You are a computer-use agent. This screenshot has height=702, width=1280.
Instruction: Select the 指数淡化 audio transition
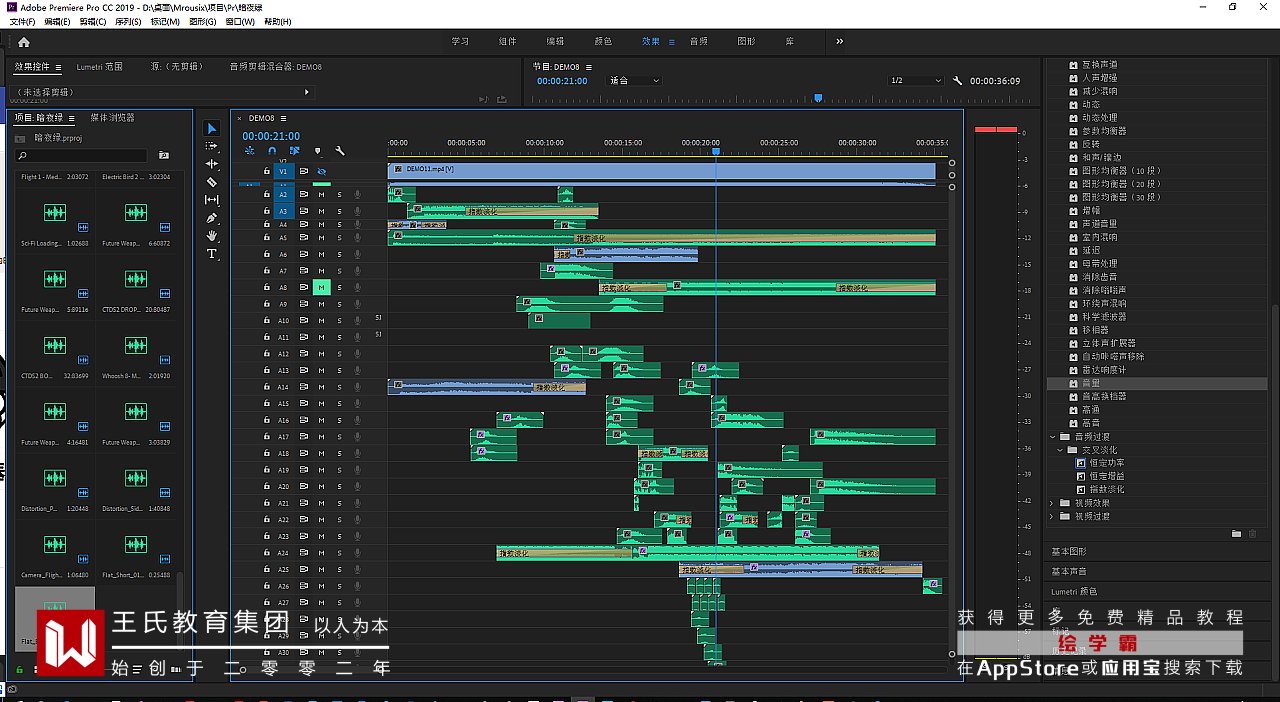coord(1106,490)
